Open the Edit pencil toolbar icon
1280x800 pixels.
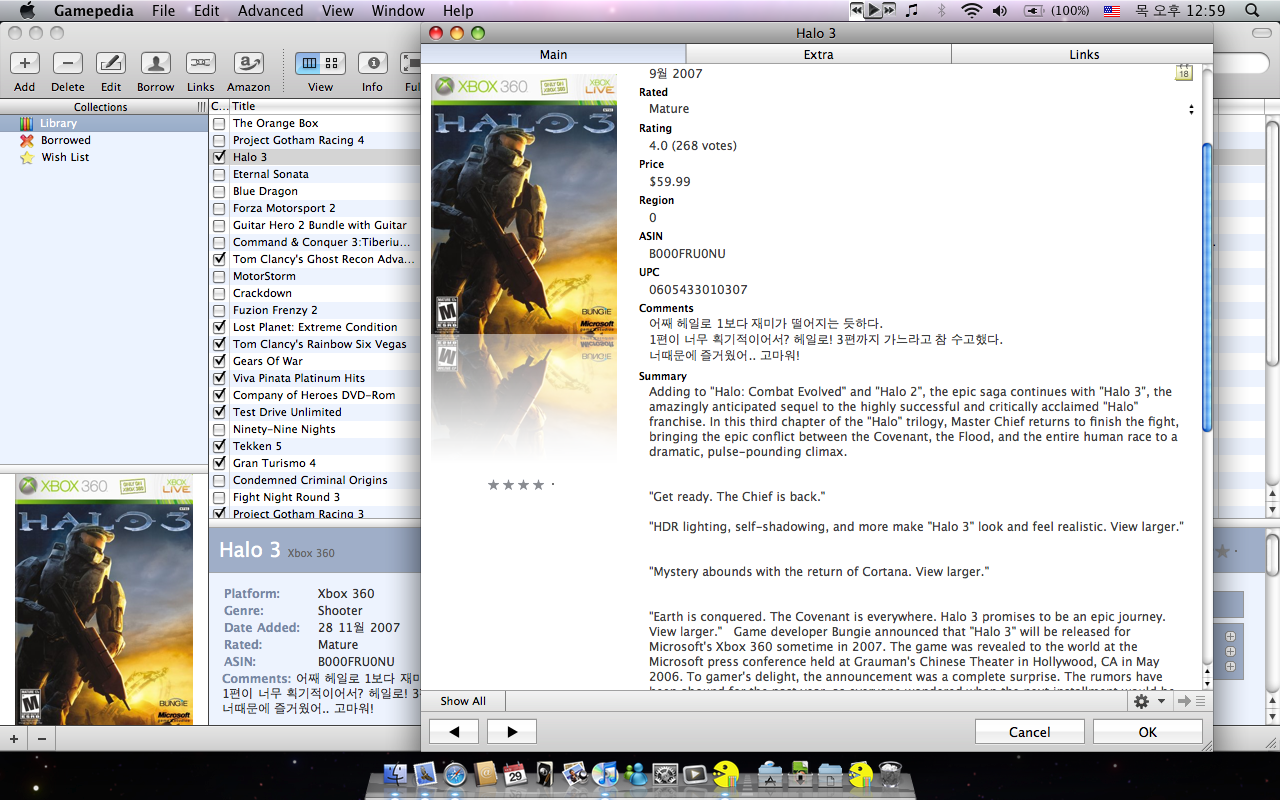(x=111, y=63)
